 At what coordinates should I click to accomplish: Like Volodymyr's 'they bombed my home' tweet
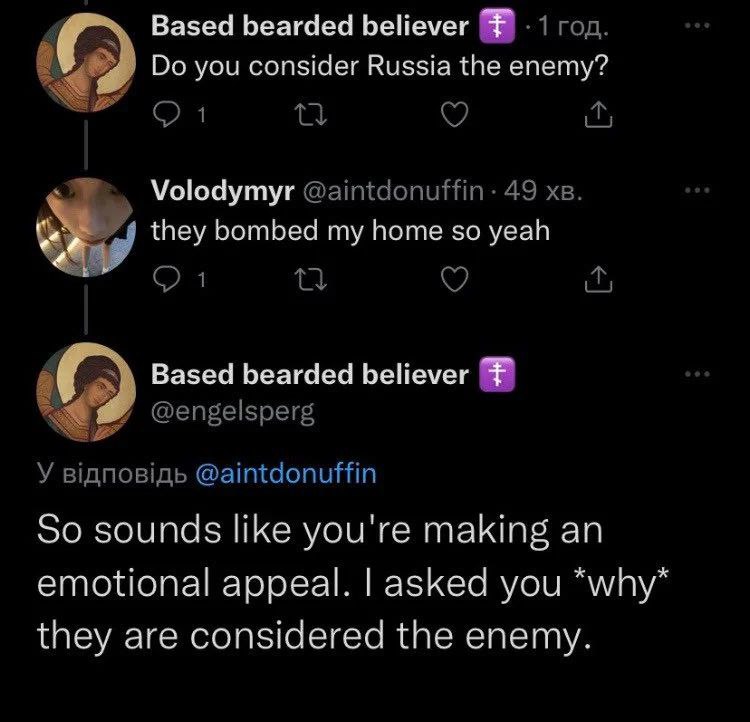click(455, 281)
